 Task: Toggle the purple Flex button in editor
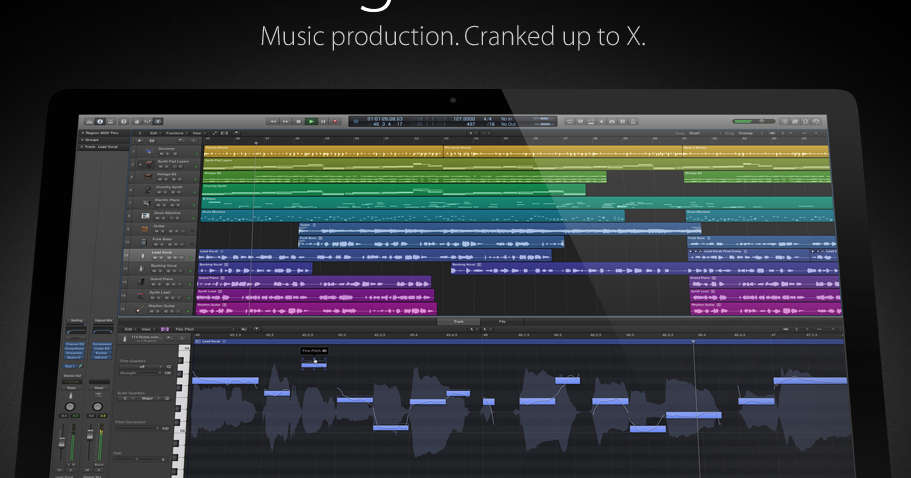(165, 329)
